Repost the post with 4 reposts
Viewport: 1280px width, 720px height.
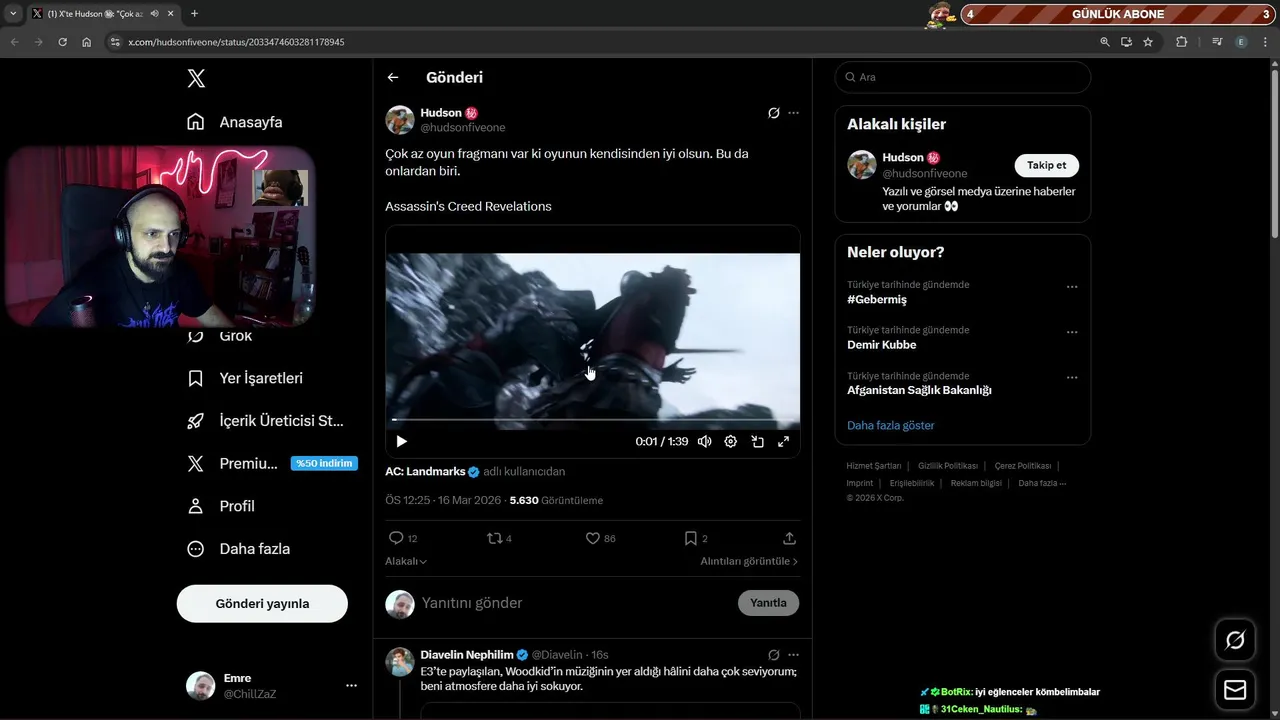click(498, 538)
